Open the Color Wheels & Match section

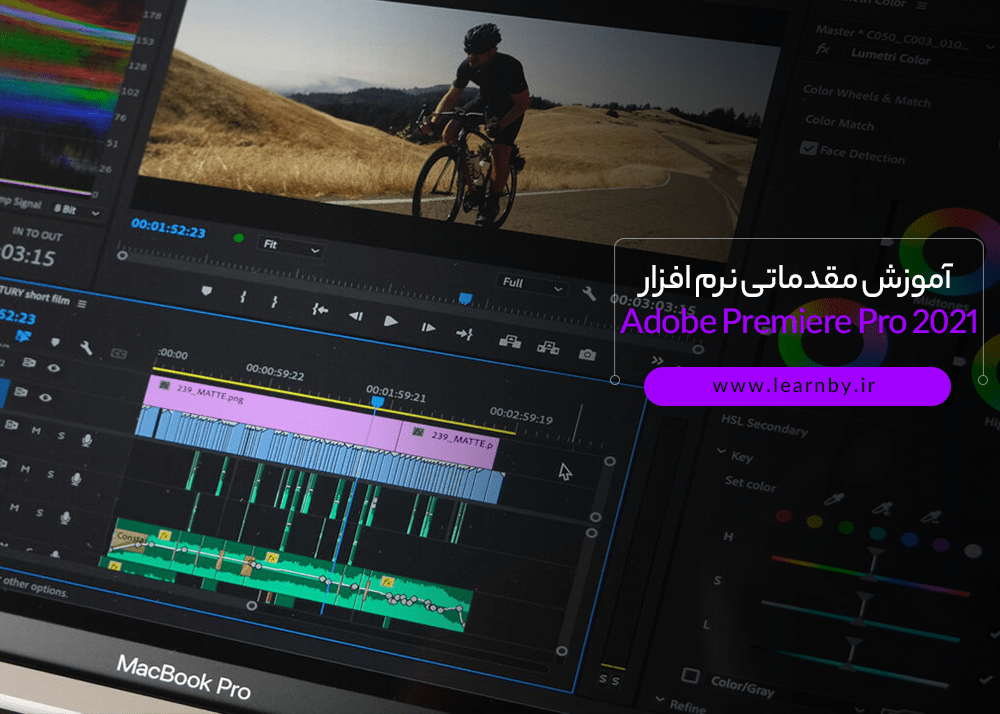(867, 96)
